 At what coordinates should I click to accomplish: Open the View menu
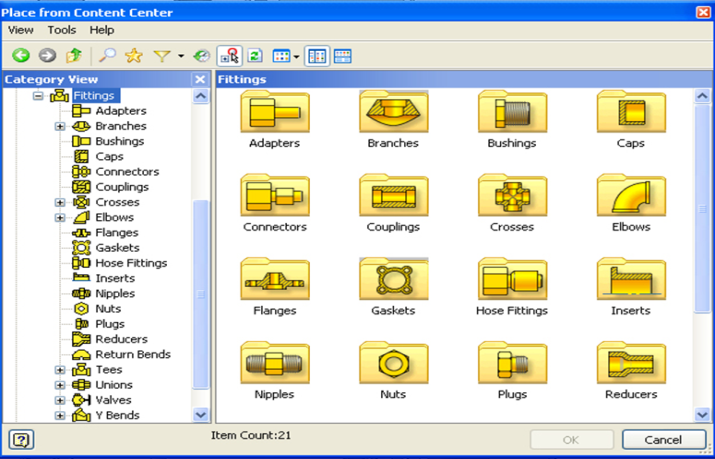21,30
